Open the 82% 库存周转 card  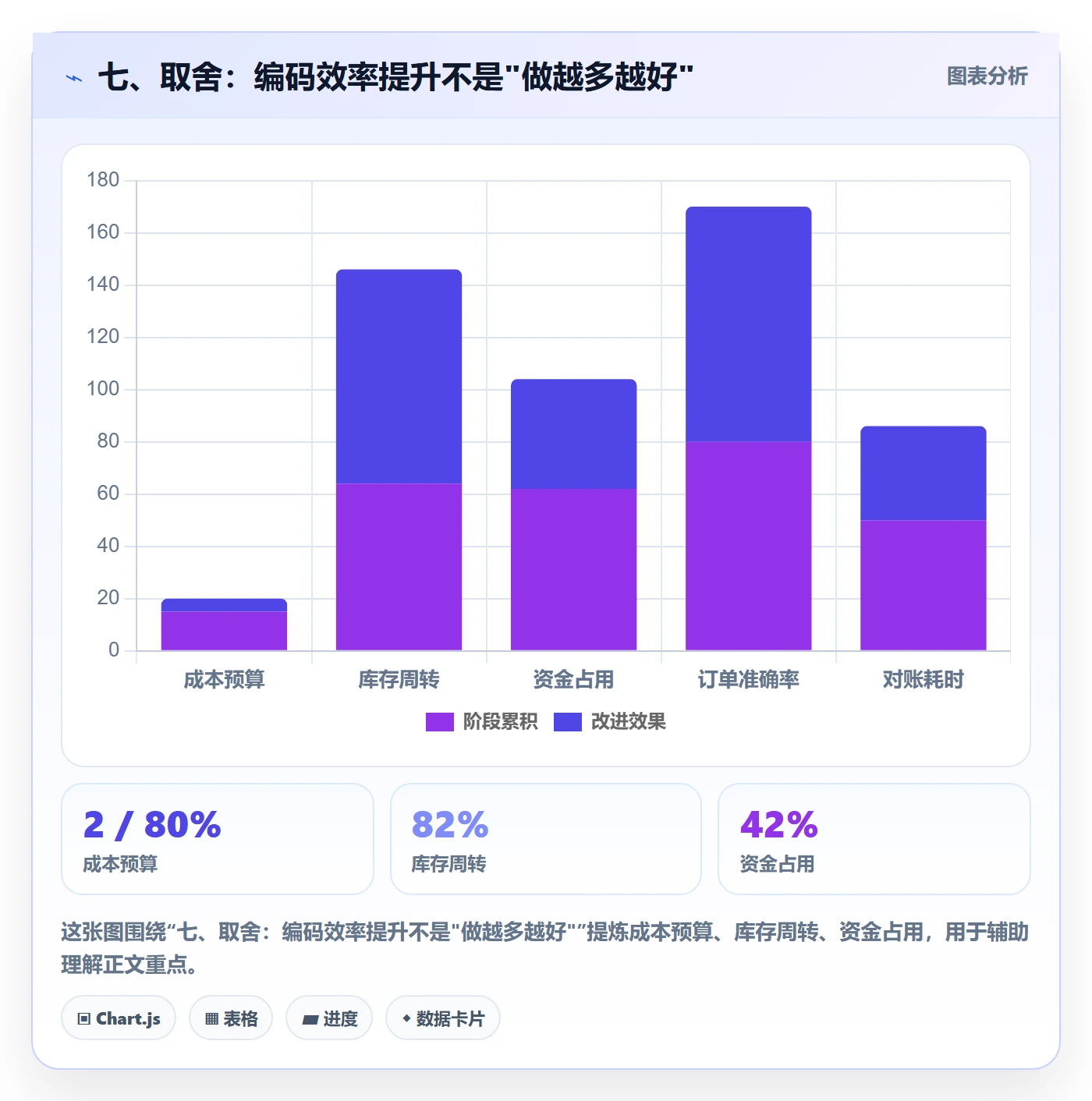coord(546,839)
